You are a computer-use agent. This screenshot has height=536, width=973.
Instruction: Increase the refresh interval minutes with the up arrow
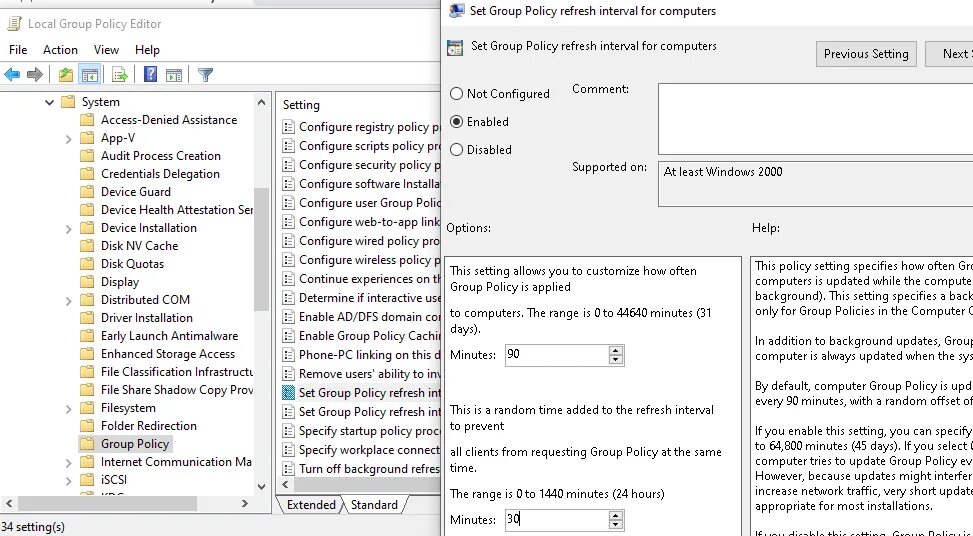click(x=616, y=351)
